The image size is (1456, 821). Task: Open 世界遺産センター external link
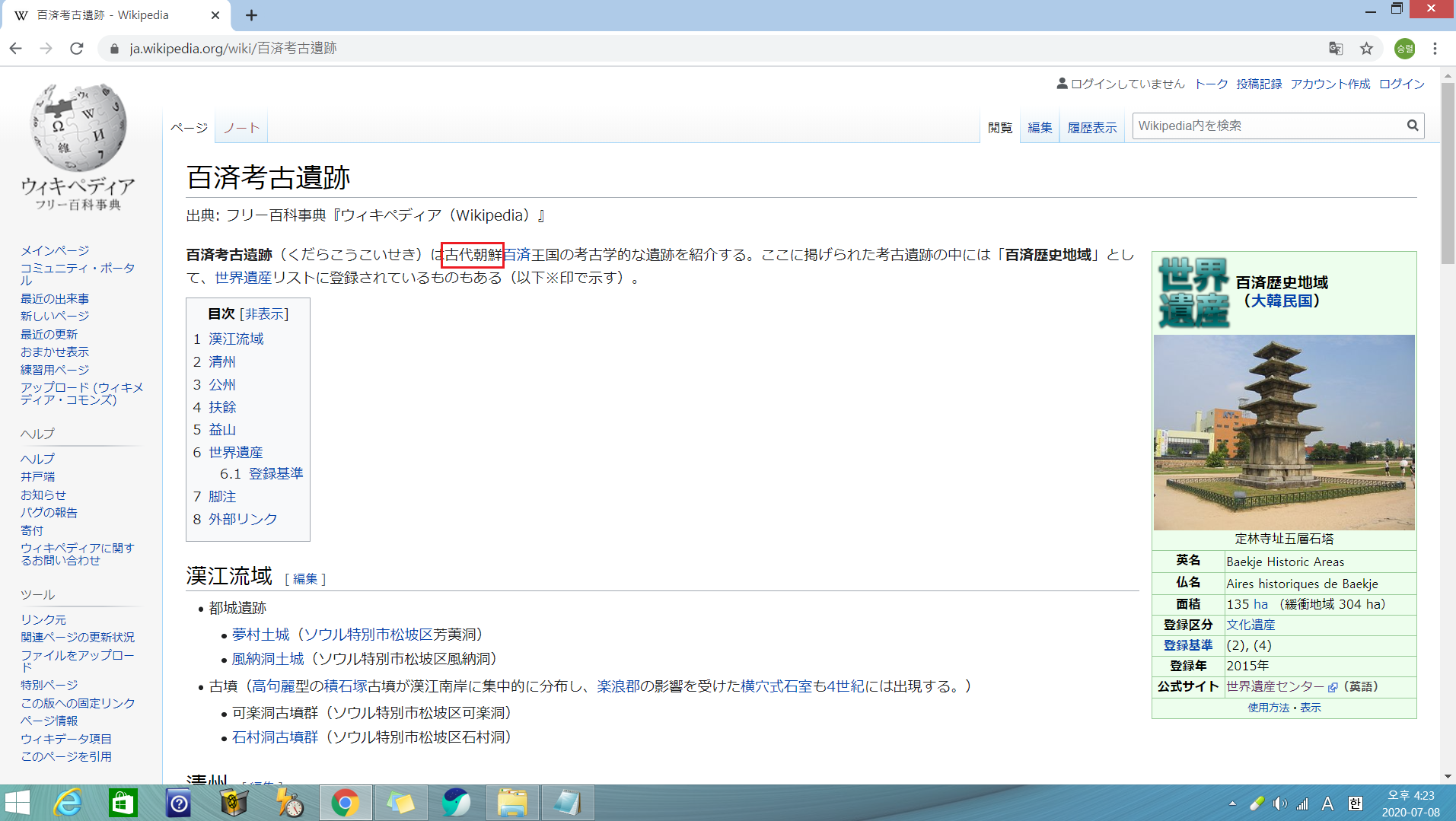pyautogui.click(x=1276, y=686)
